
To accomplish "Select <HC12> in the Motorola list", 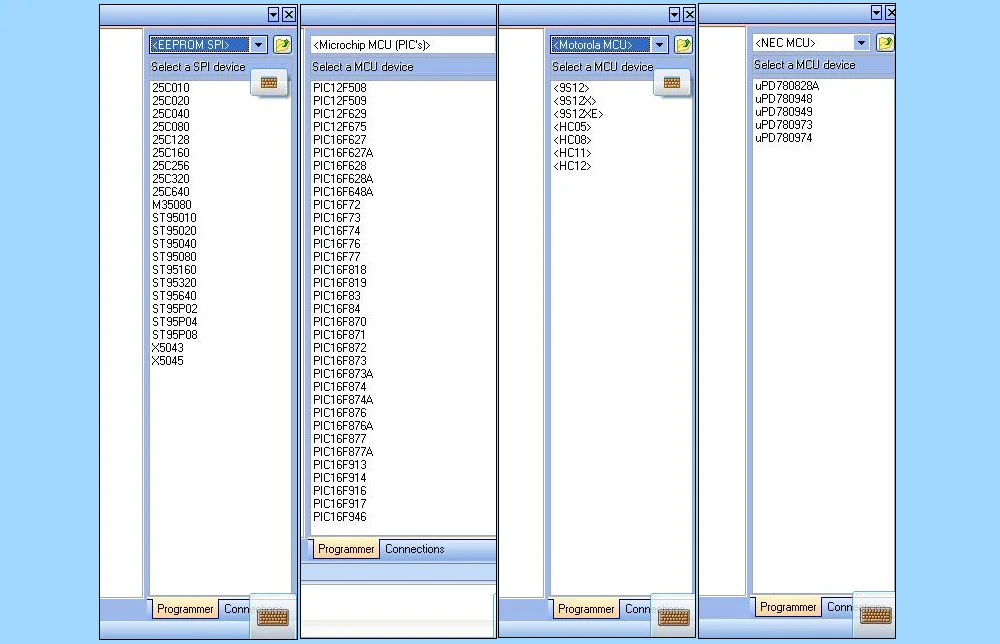I will coord(572,166).
